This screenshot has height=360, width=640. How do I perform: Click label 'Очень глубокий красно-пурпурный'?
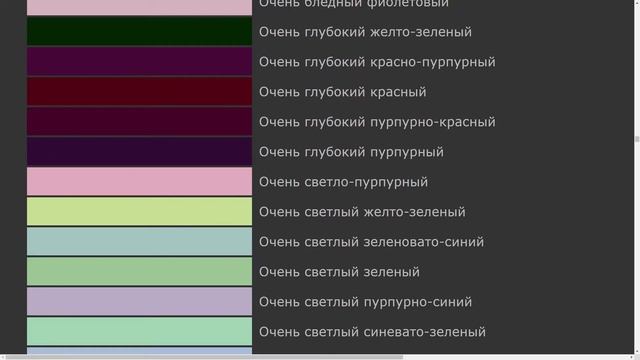coord(377,62)
